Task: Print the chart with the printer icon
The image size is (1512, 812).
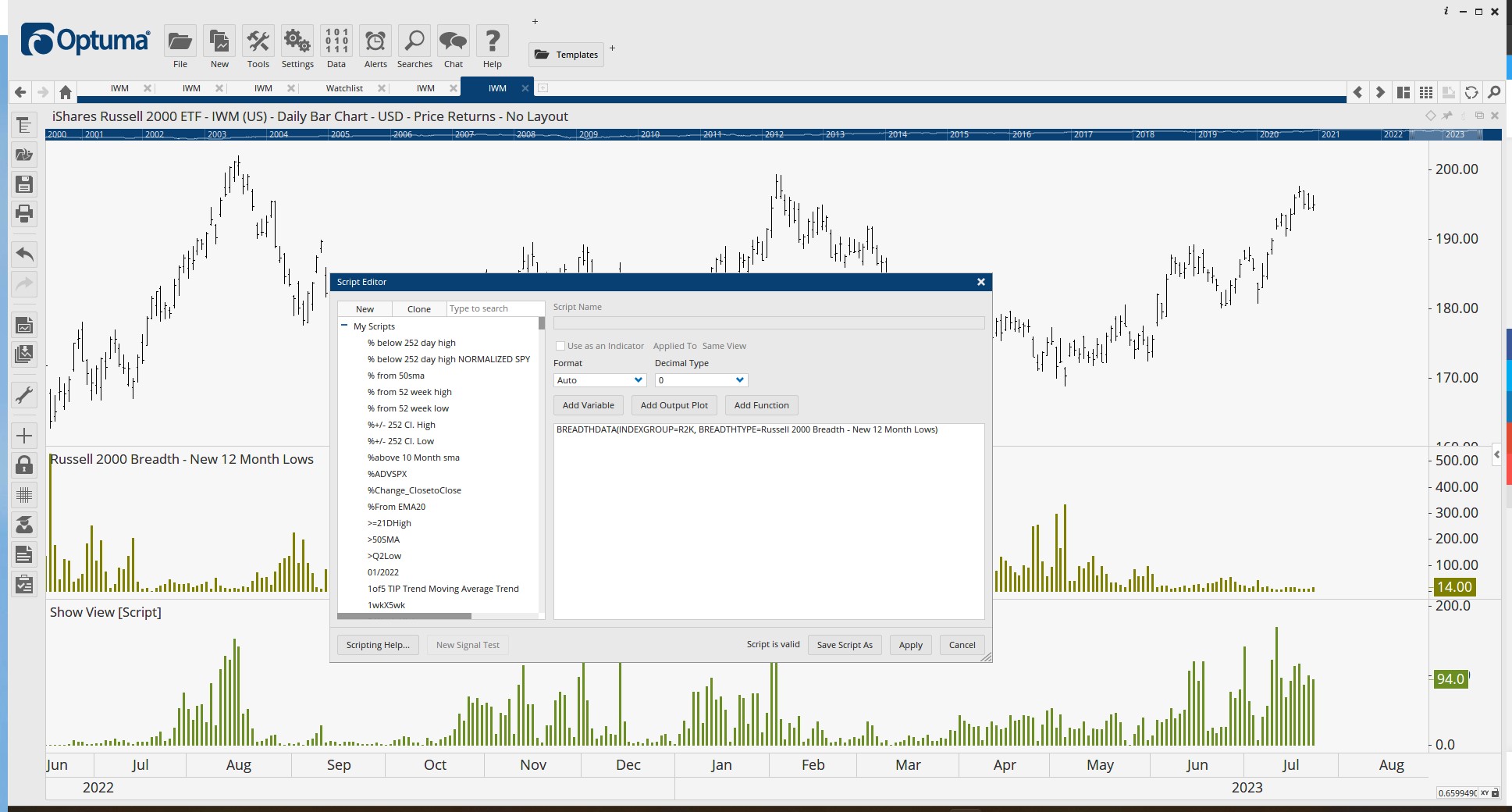Action: (x=24, y=214)
